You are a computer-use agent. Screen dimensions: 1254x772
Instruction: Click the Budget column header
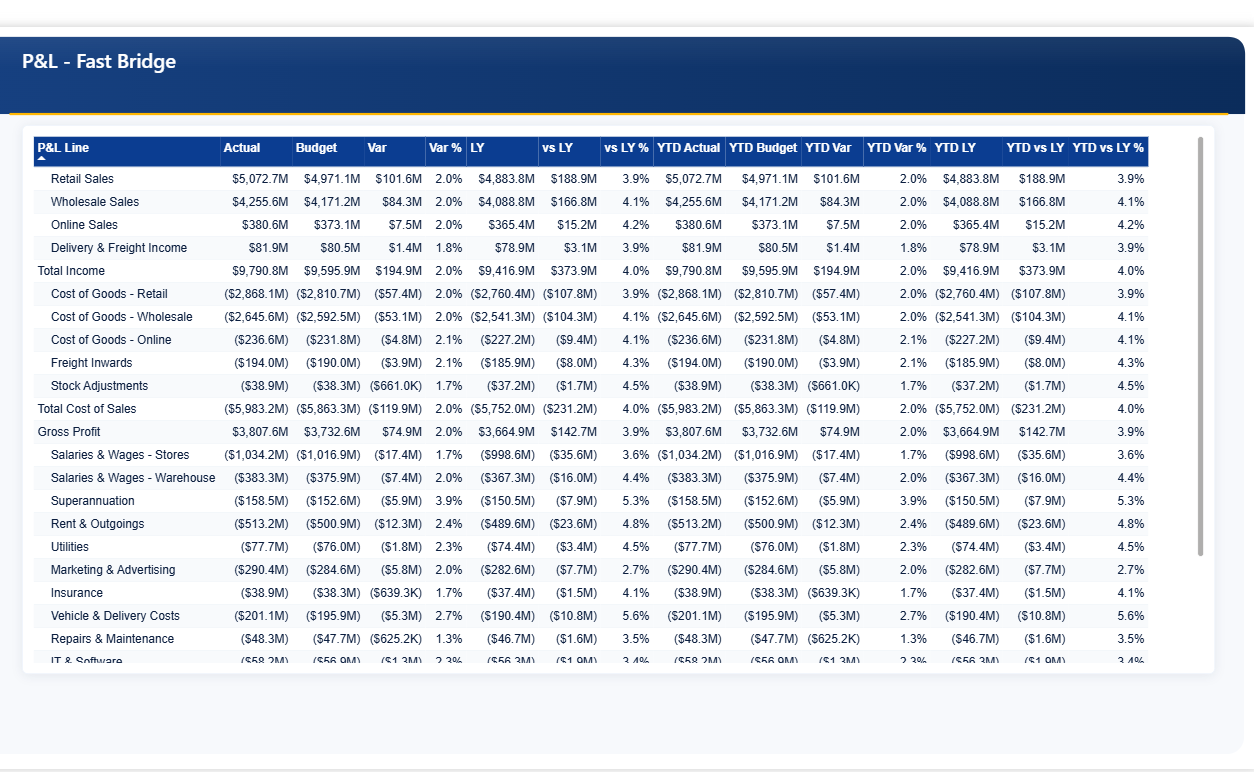pos(328,151)
